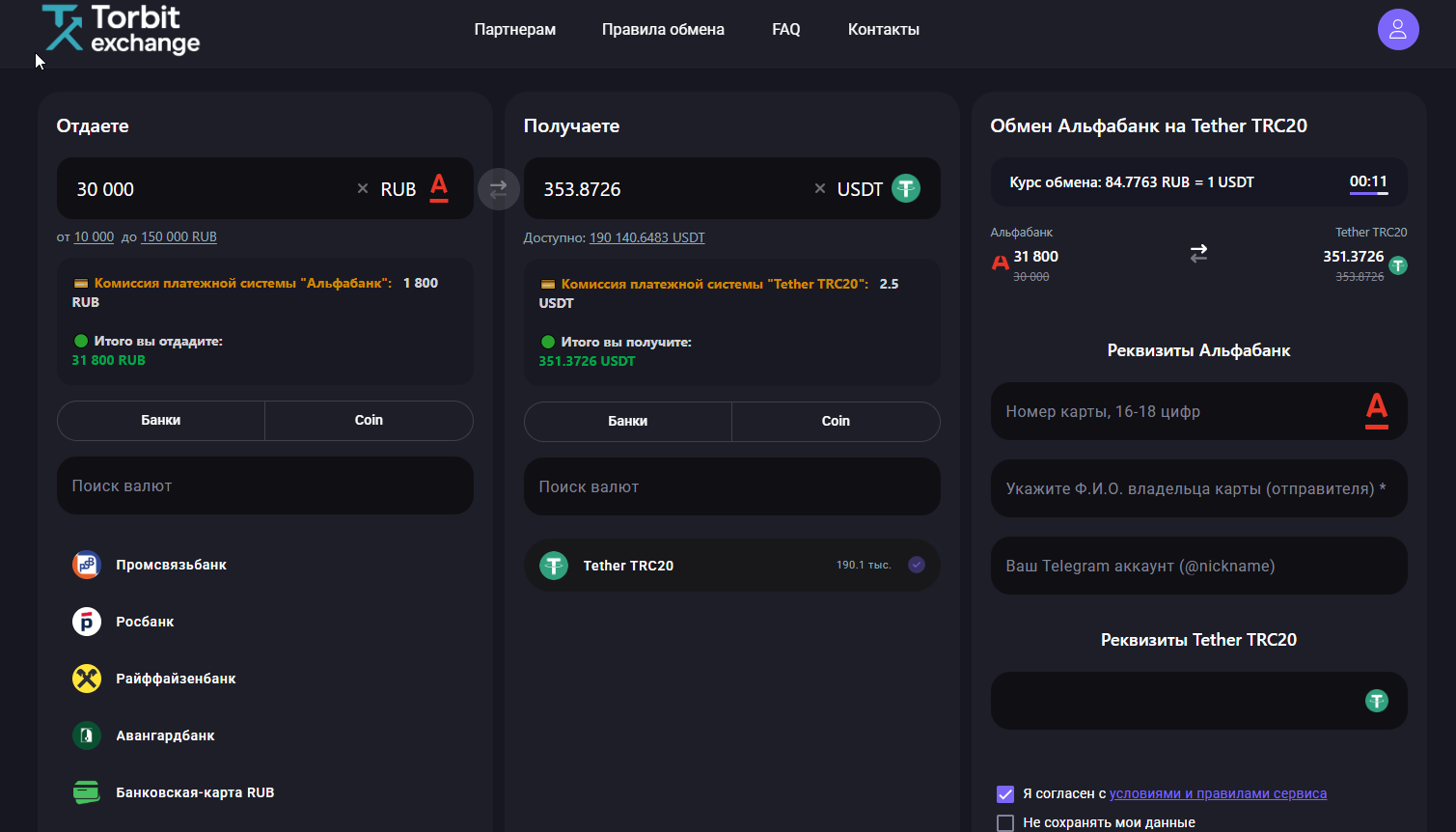The height and width of the screenshot is (832, 1456).
Task: Click Курс обмена 84.7763 RUB rate text
Action: (x=1132, y=182)
